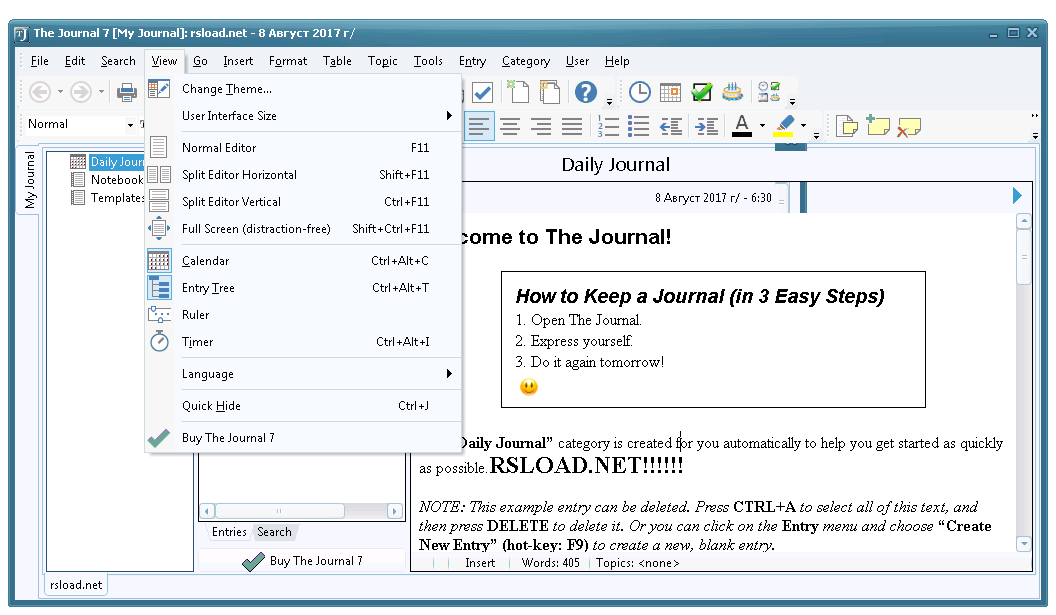Select Daily Journal category in tree
Image resolution: width=1056 pixels, height=615 pixels.
pyautogui.click(x=117, y=162)
